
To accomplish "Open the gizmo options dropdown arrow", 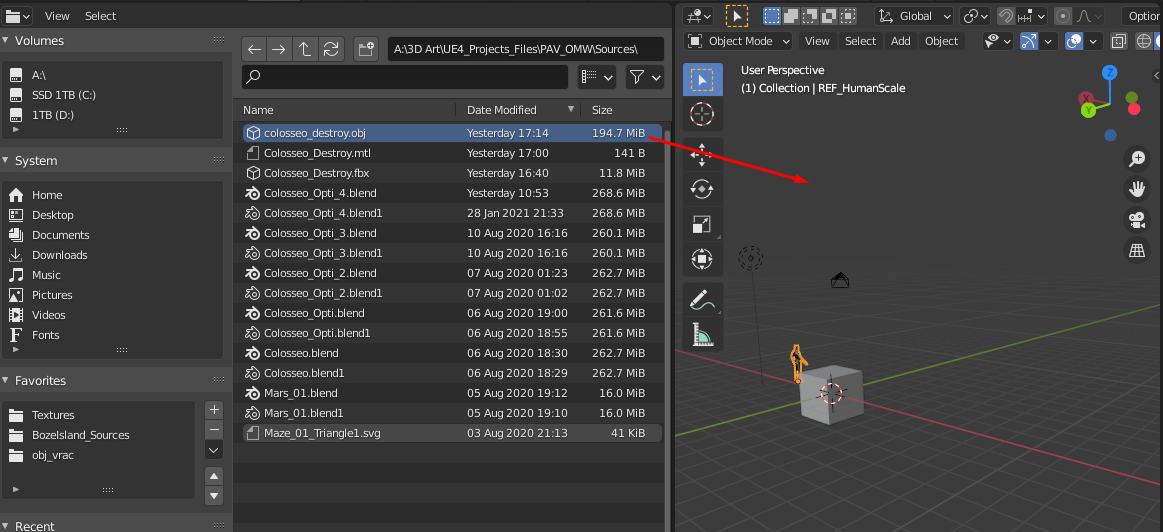I will 1048,41.
